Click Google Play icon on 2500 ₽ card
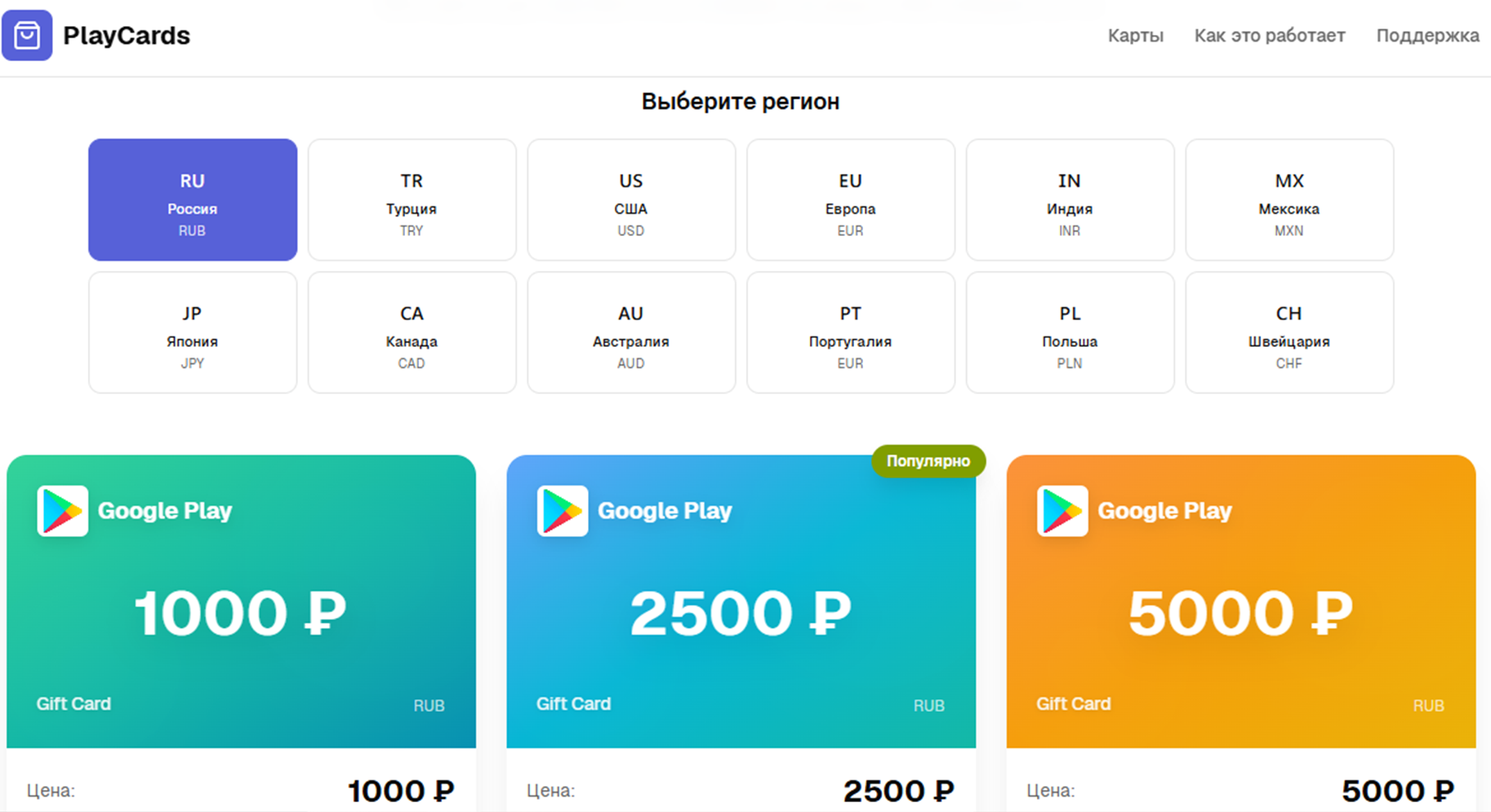Screen dimensions: 1491x812 (x=562, y=511)
